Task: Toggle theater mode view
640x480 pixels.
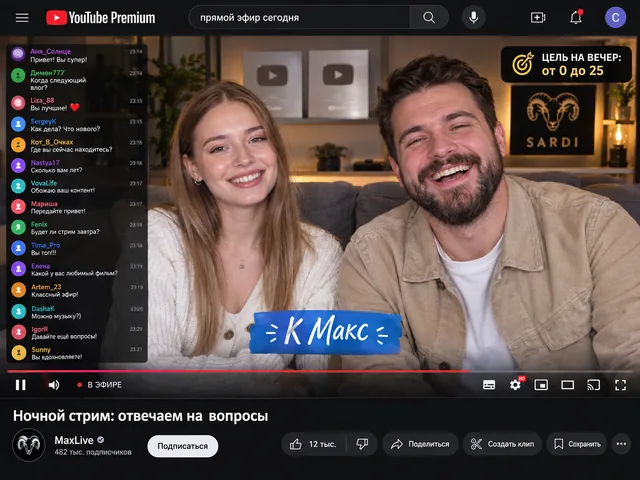Action: pos(567,385)
